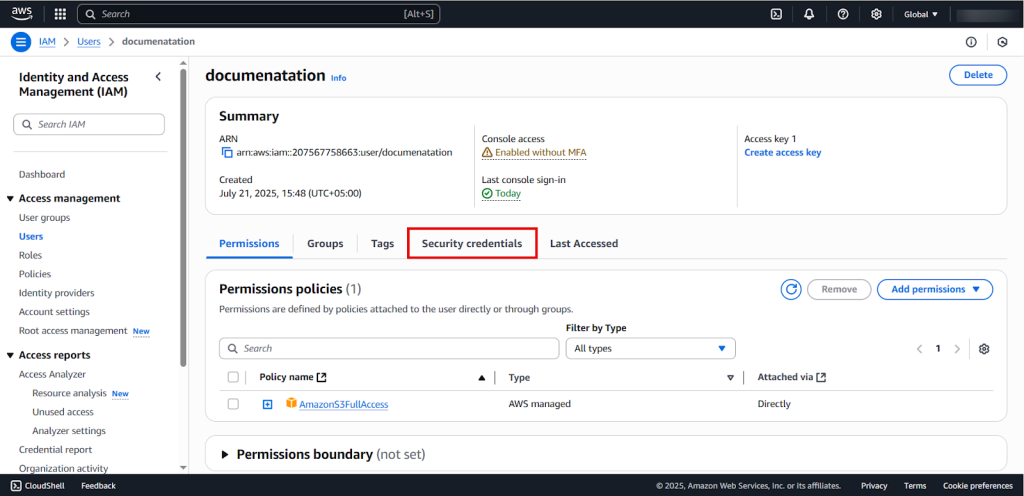Viewport: 1024px width, 496px height.
Task: Click the IAM breadcrumb link
Action: (47, 41)
